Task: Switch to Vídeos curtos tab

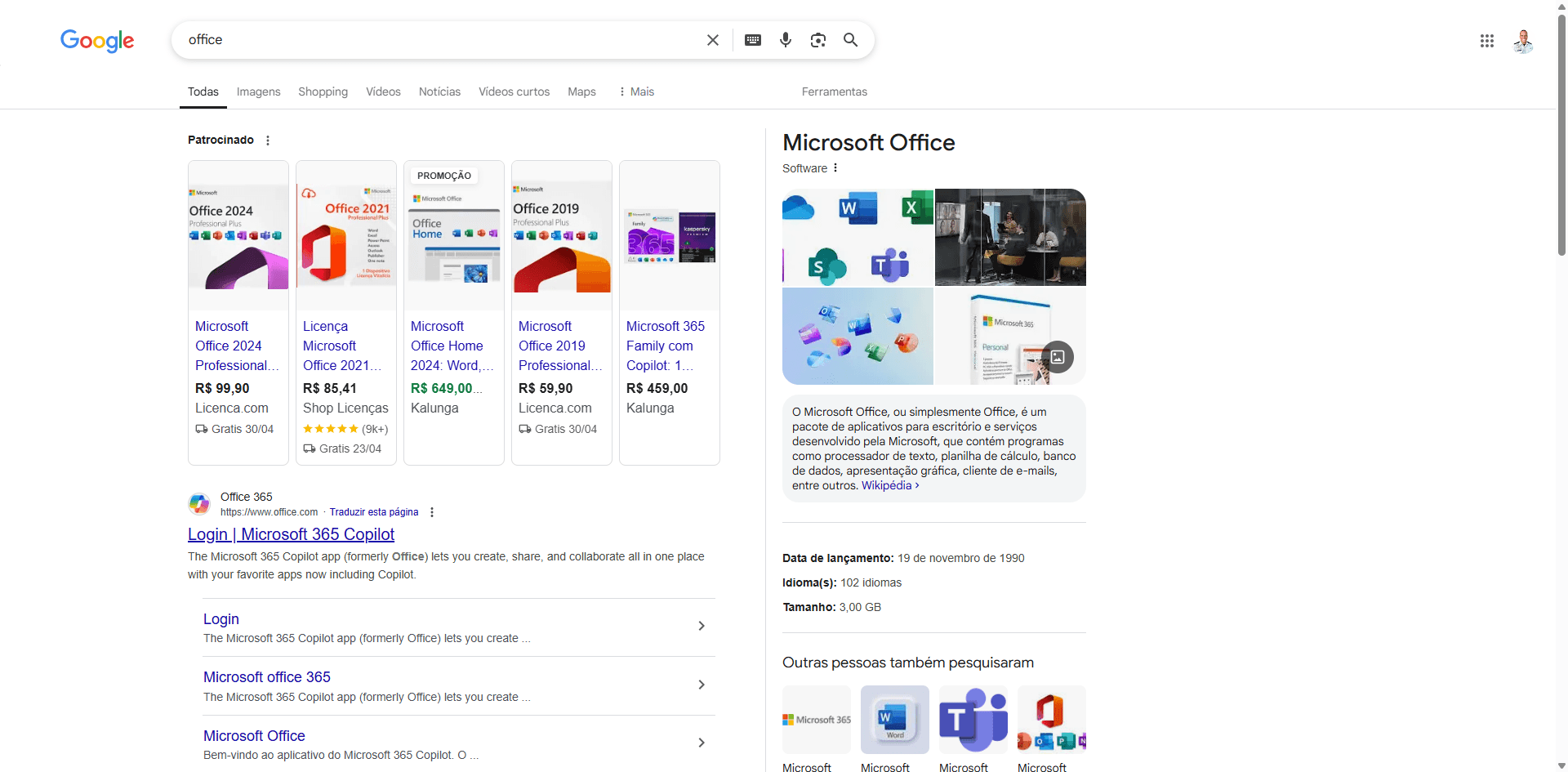Action: tap(514, 91)
